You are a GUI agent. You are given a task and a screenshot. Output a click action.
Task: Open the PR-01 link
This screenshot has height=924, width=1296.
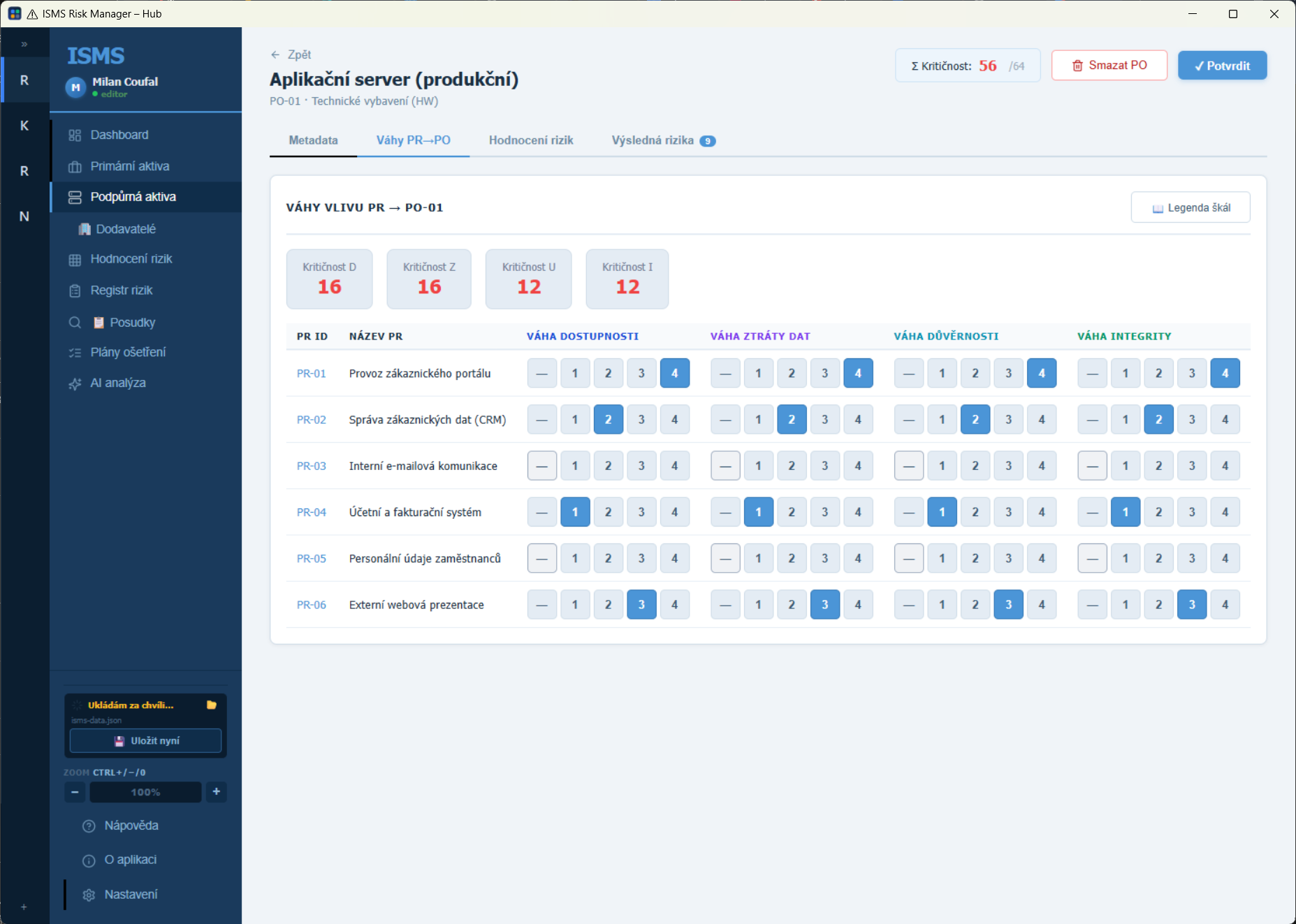click(x=311, y=374)
